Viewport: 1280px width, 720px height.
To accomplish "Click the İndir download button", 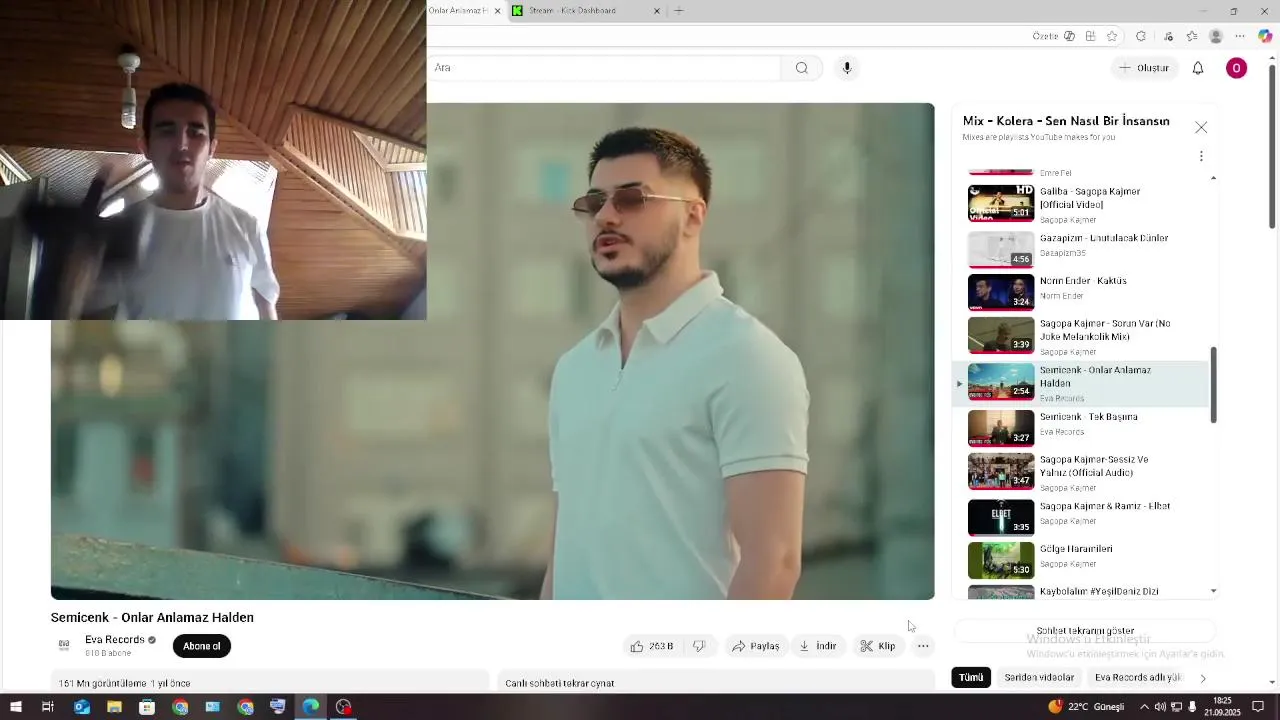I will [817, 646].
